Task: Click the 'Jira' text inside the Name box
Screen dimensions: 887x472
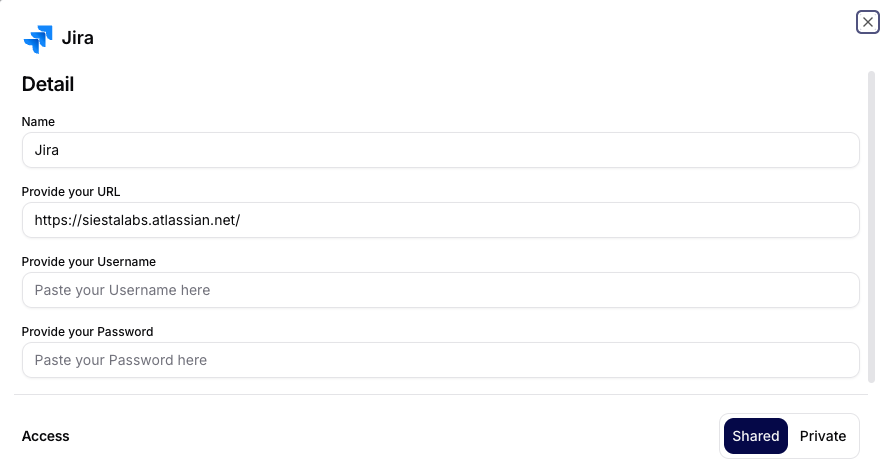Action: [x=48, y=151]
